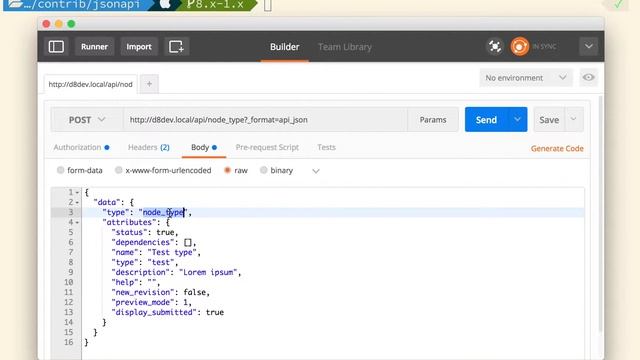Open environment quick look eye icon
Viewport: 640px width, 360px height.
click(x=588, y=78)
